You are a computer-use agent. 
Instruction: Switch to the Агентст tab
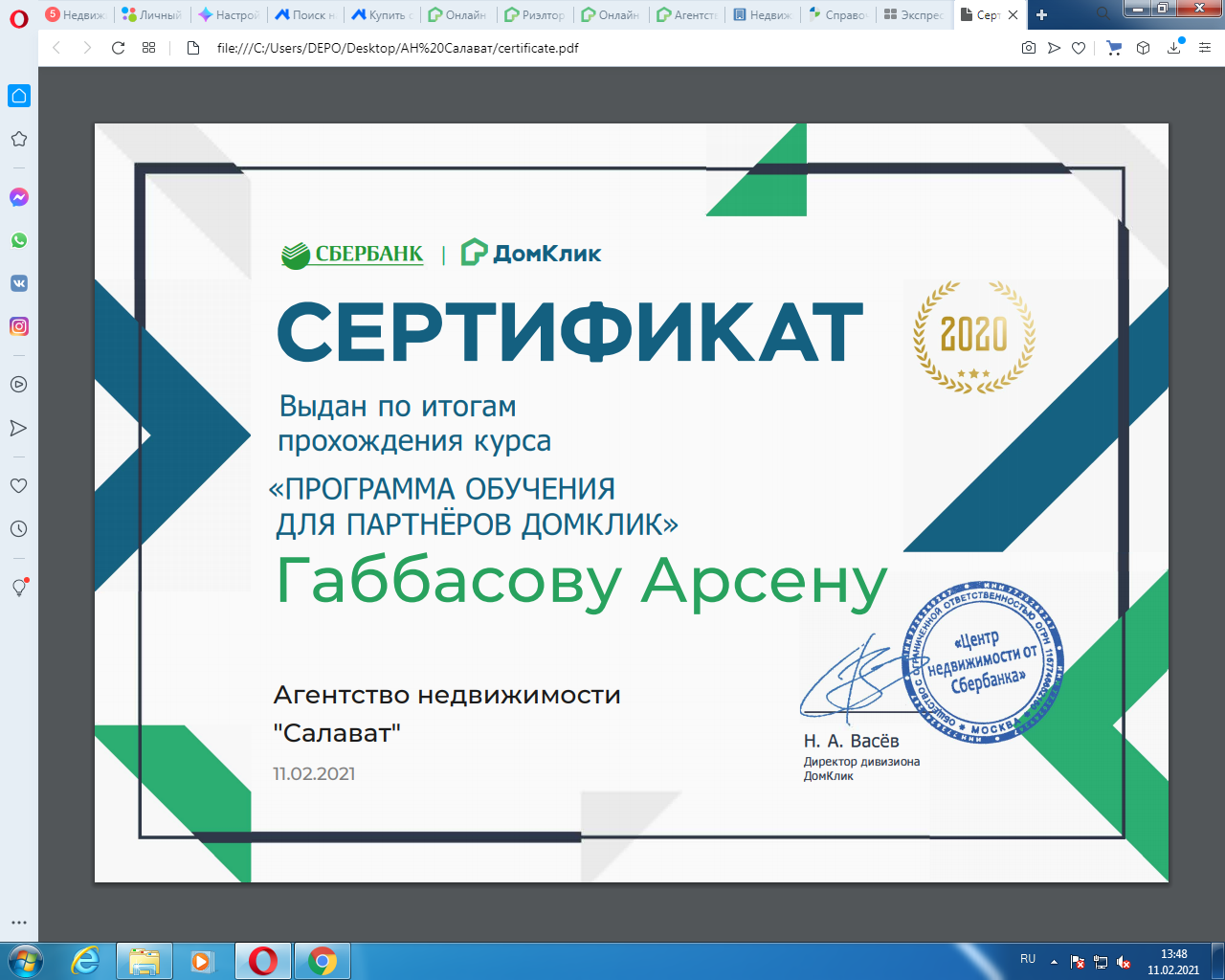click(x=687, y=14)
